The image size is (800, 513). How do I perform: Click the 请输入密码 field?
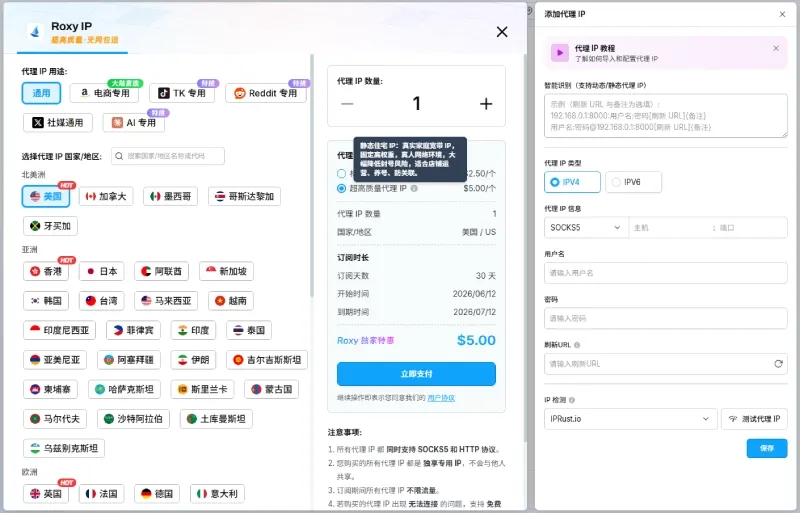[x=666, y=319]
